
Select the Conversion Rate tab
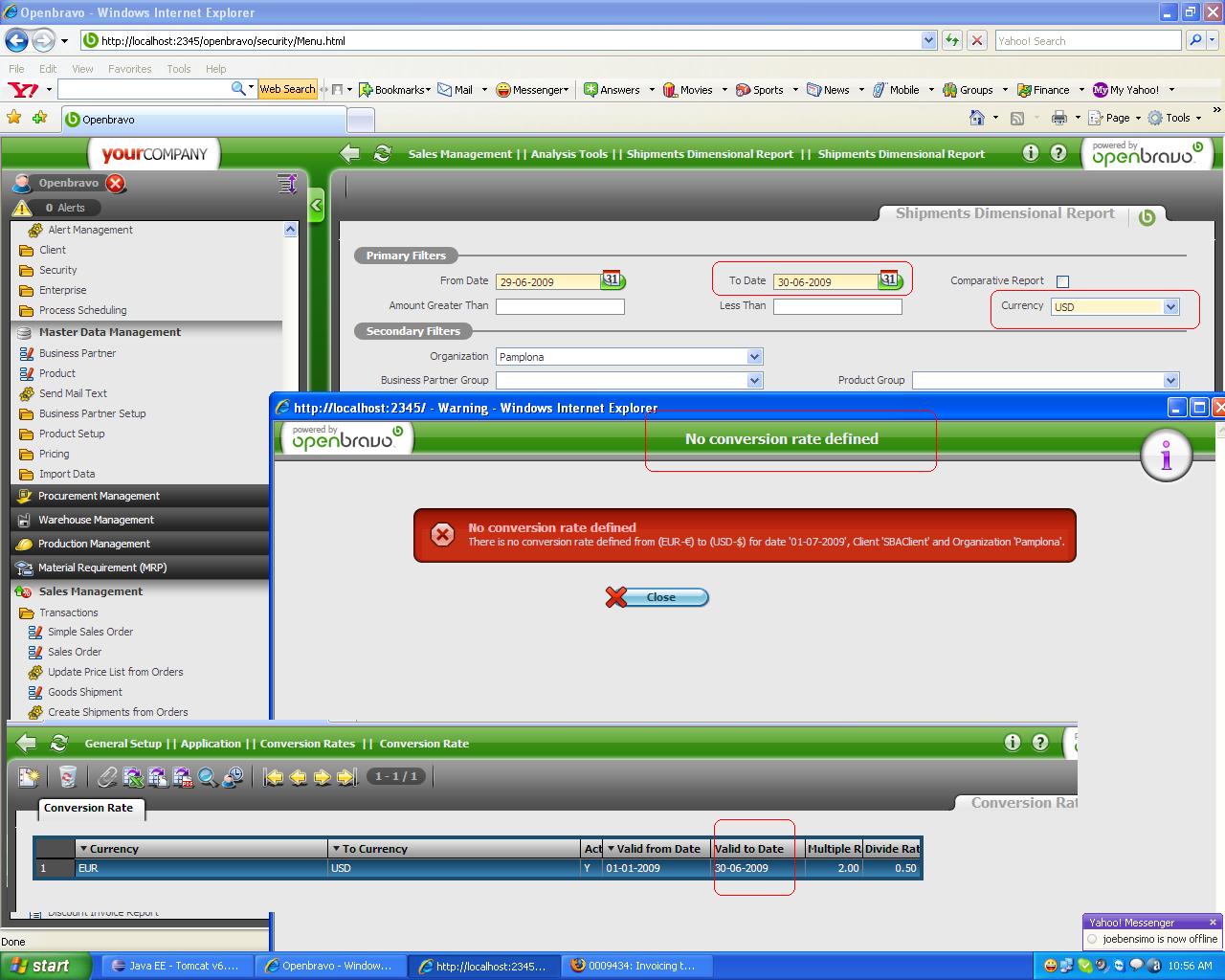click(88, 808)
